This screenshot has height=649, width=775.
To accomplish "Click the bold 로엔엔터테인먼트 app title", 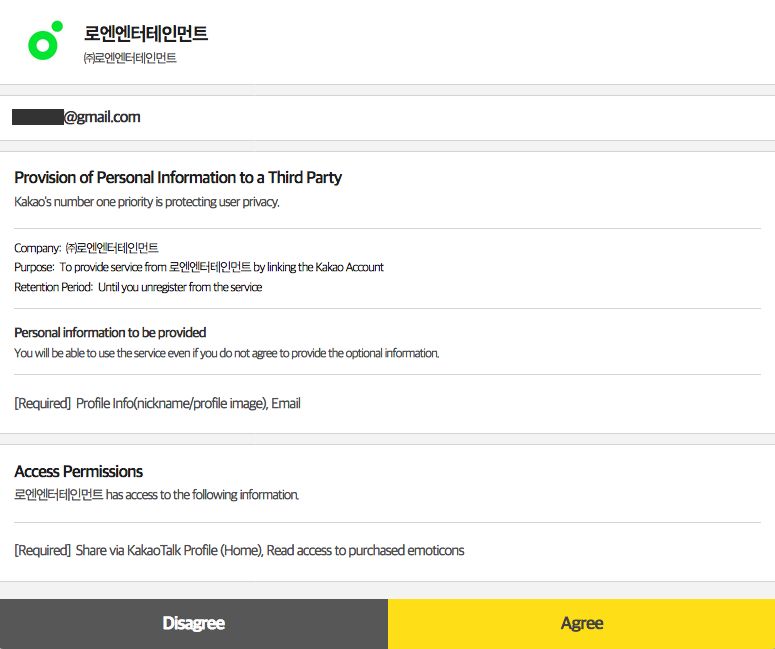I will click(146, 33).
